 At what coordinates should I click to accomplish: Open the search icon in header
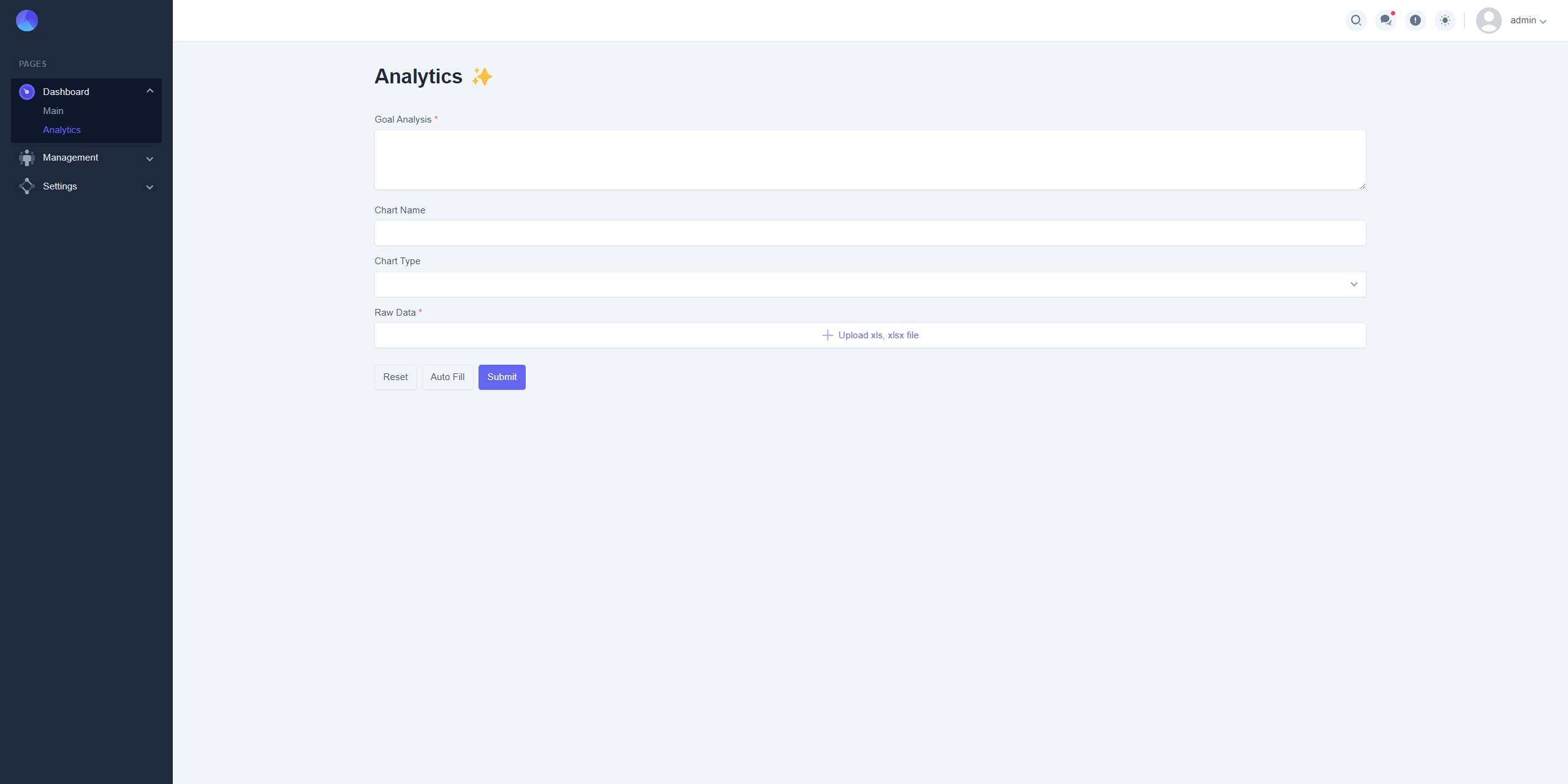(1355, 20)
